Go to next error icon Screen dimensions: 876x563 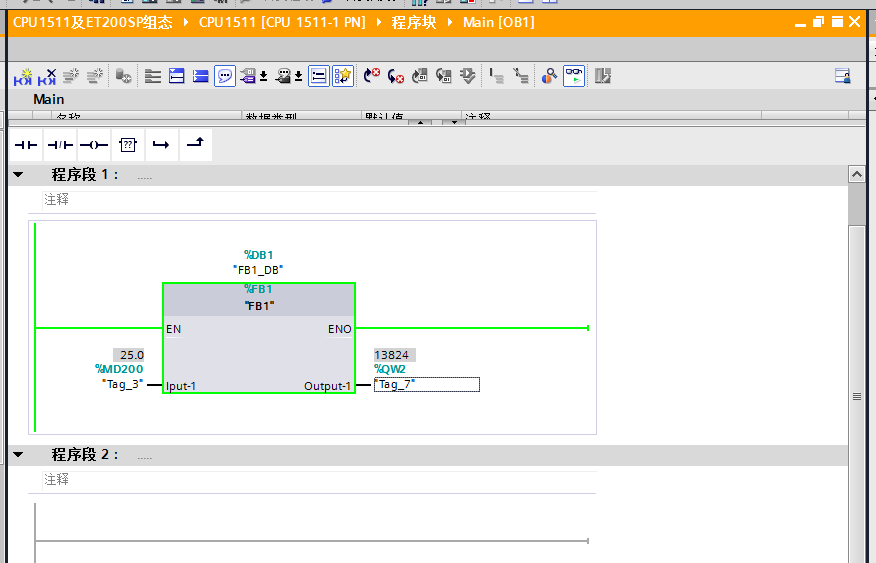click(x=396, y=76)
